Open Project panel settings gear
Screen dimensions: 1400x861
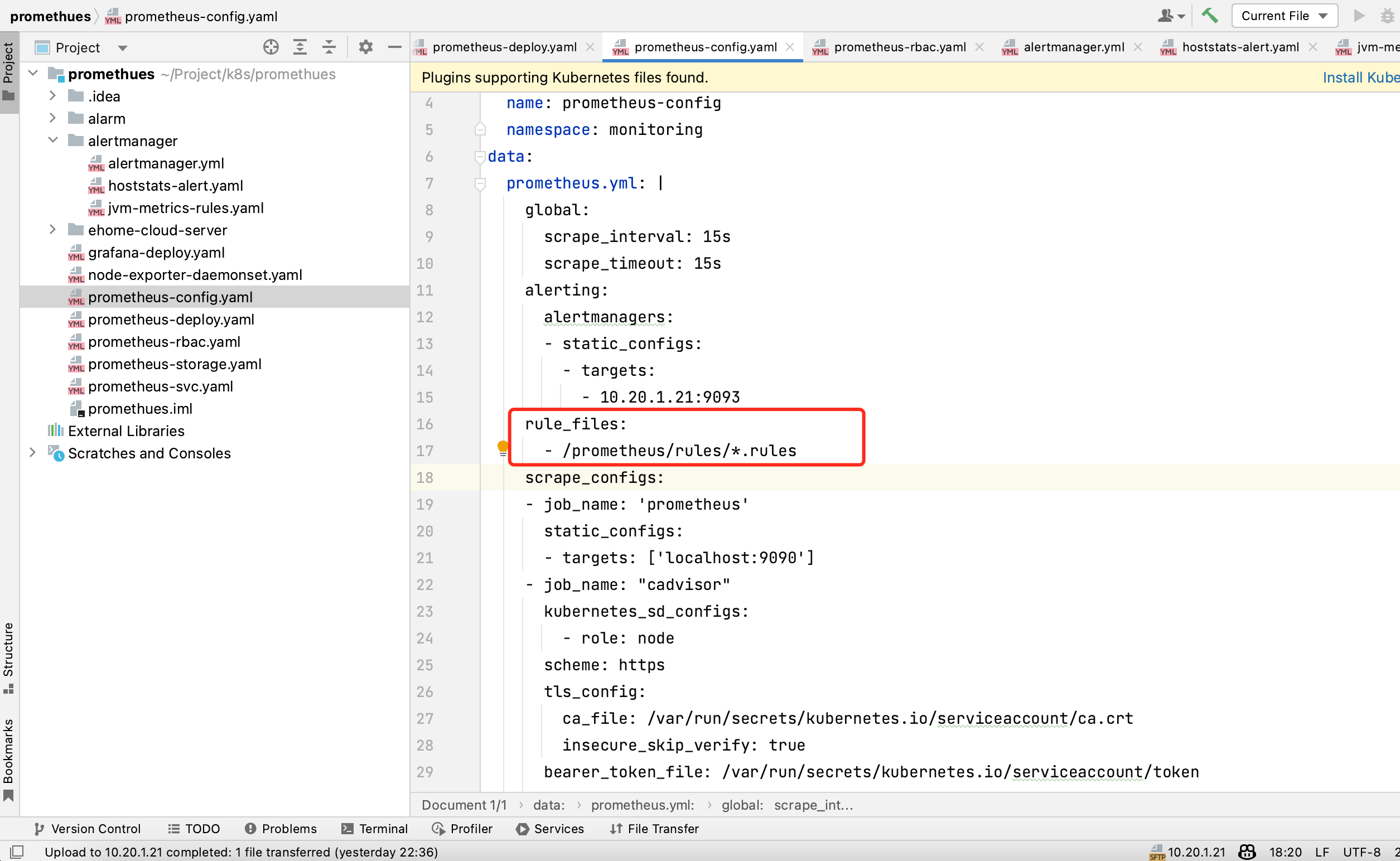pos(366,47)
